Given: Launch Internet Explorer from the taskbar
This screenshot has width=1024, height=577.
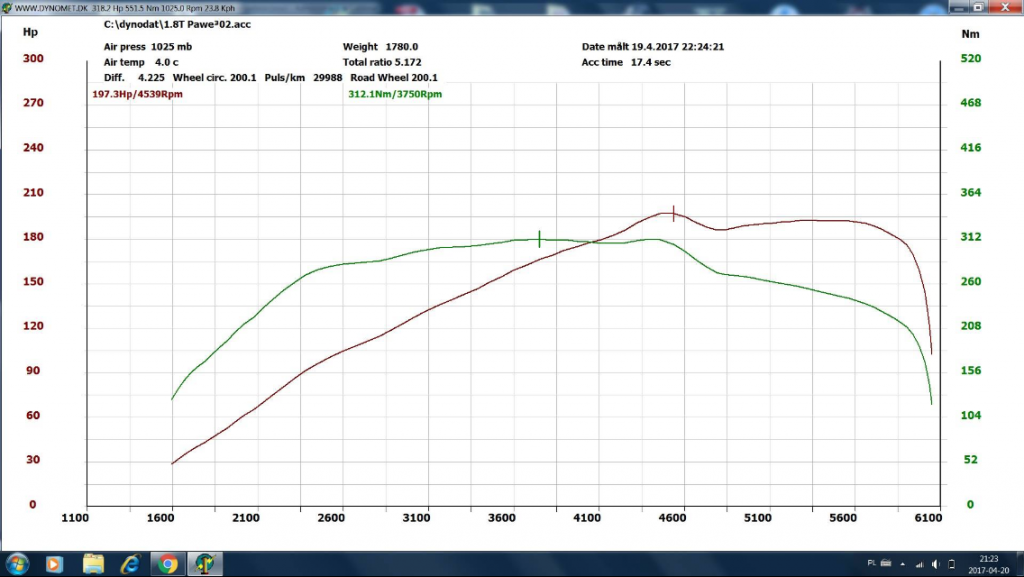Looking at the screenshot, I should 131,563.
